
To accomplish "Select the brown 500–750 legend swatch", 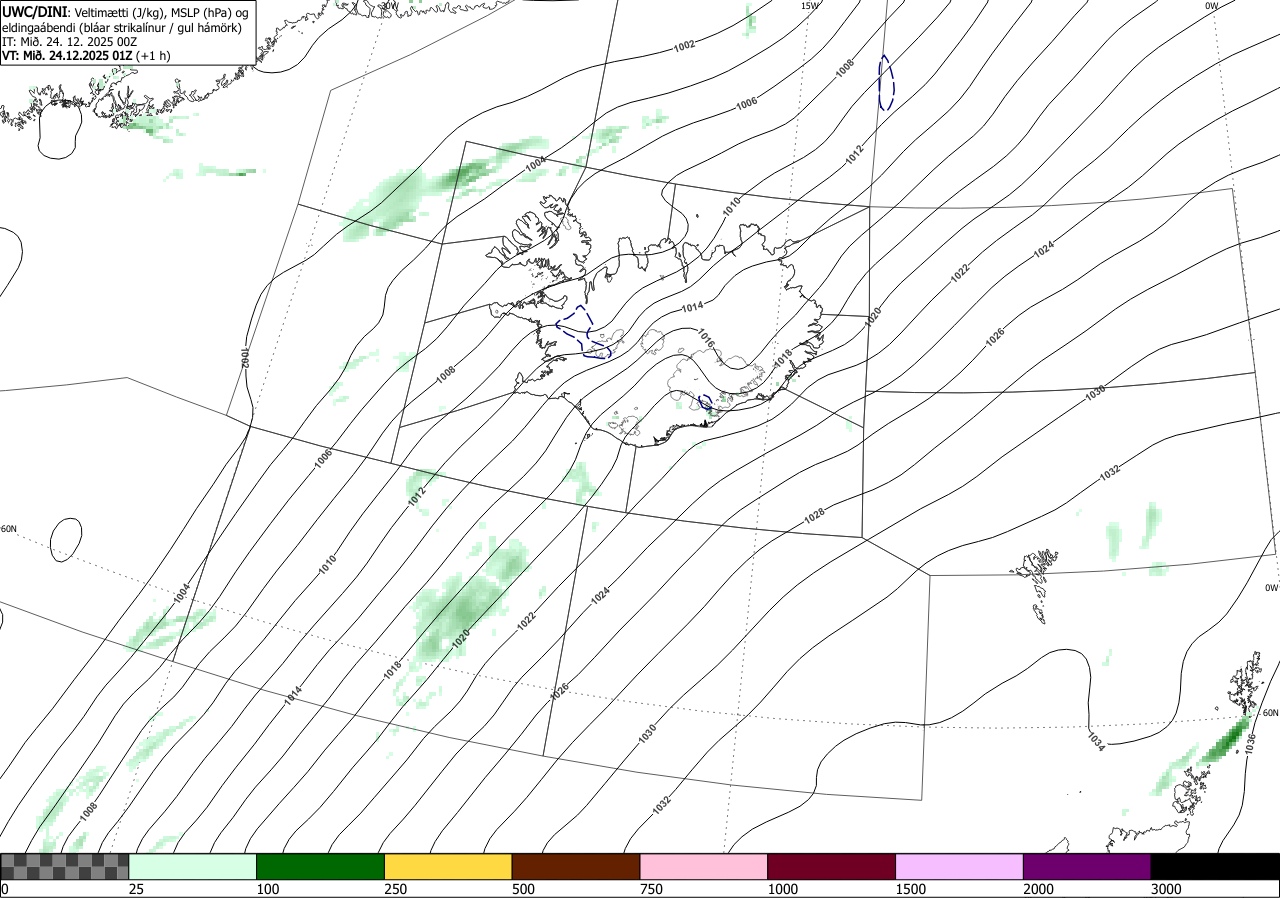I will coord(576,866).
